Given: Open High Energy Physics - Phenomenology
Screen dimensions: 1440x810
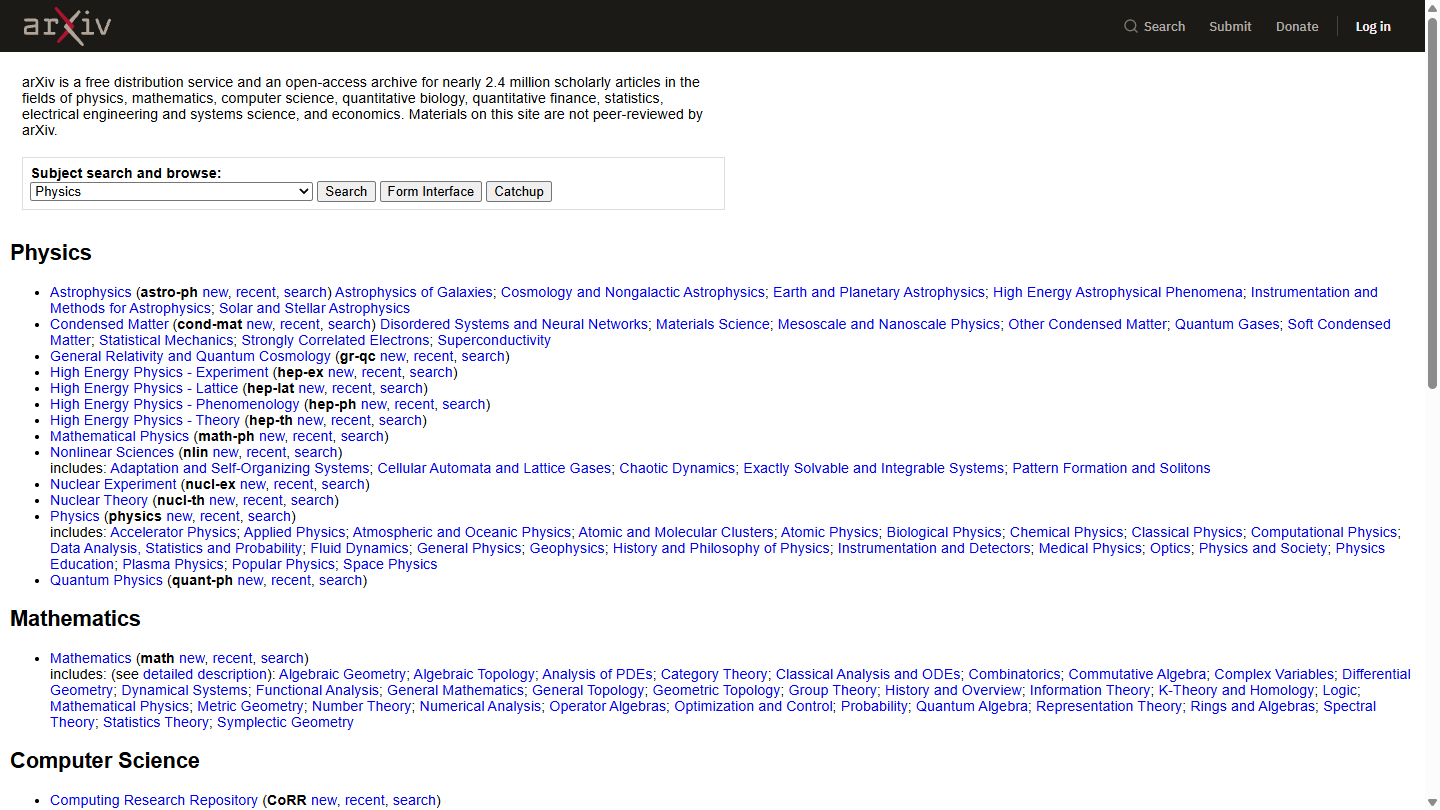Looking at the screenshot, I should [175, 404].
